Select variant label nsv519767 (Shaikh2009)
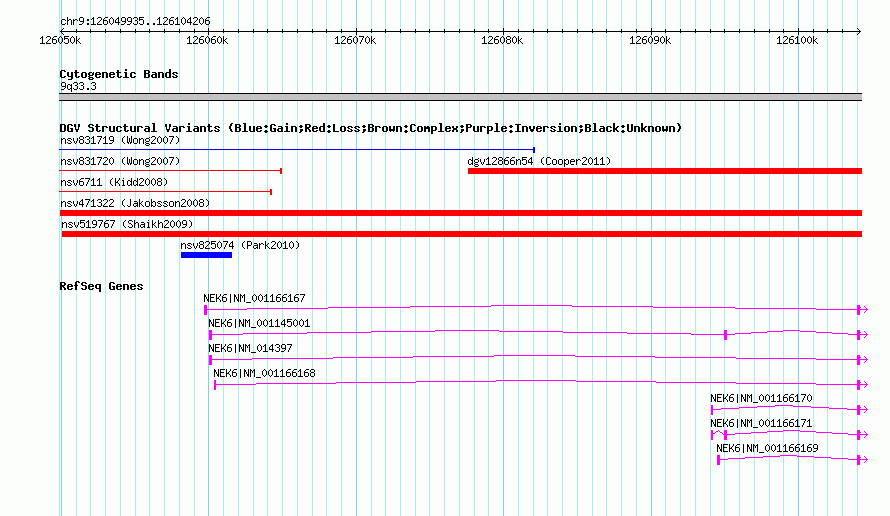The image size is (890, 516). (127, 224)
